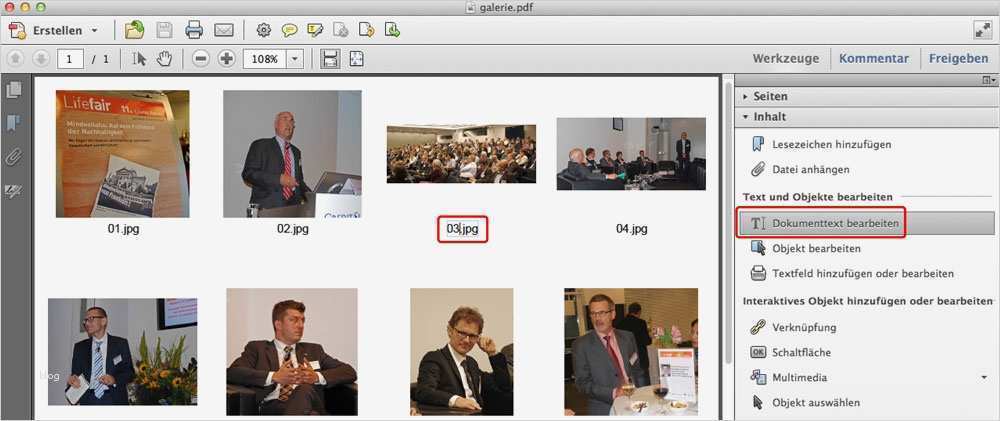1000x421 pixels.
Task: Fit one full page icon
Action: pos(356,59)
